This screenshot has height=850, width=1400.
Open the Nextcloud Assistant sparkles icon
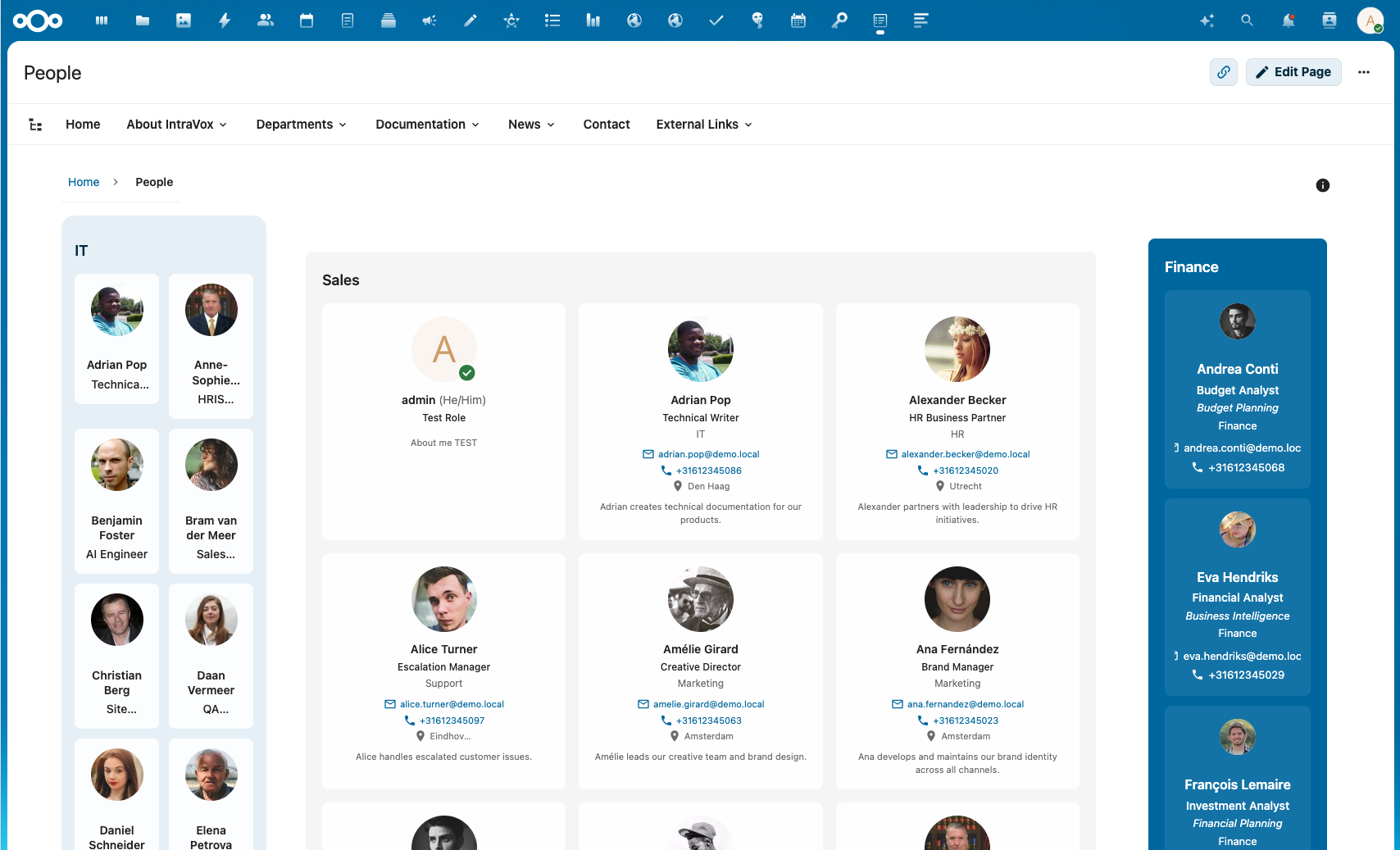tap(1207, 20)
